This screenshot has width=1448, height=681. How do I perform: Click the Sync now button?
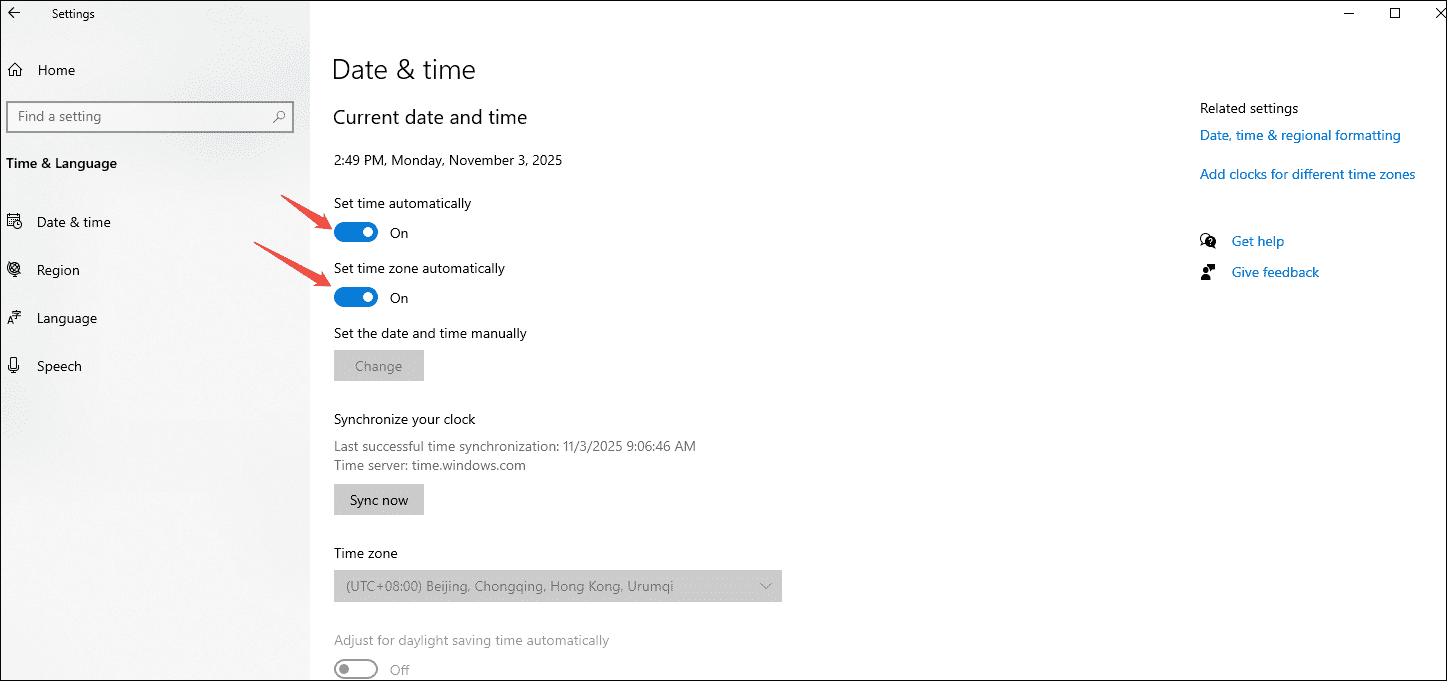click(x=378, y=499)
